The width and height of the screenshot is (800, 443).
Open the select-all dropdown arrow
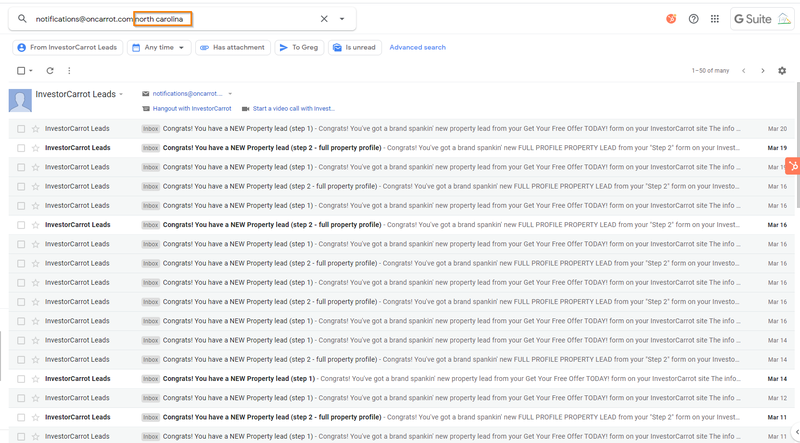31,71
